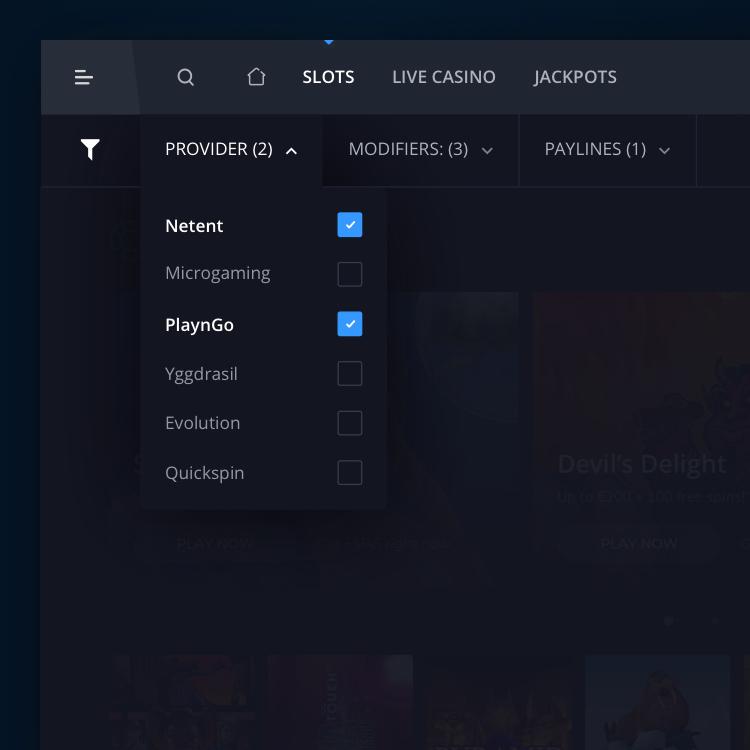Go to the Jackpots tab

[575, 77]
